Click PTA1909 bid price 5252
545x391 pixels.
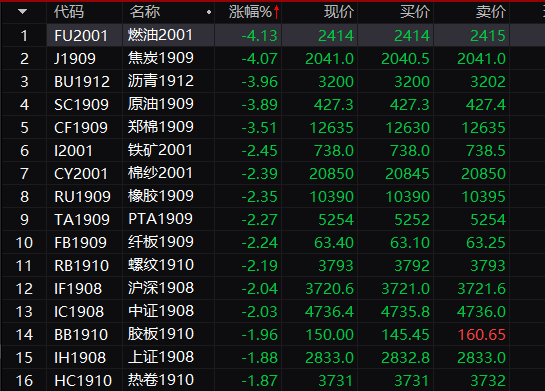tap(412, 219)
